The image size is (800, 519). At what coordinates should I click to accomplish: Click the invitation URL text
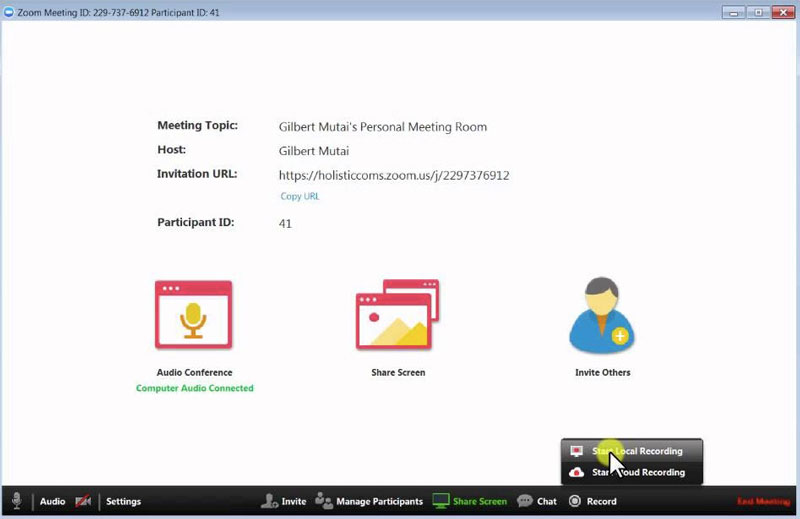click(x=394, y=175)
